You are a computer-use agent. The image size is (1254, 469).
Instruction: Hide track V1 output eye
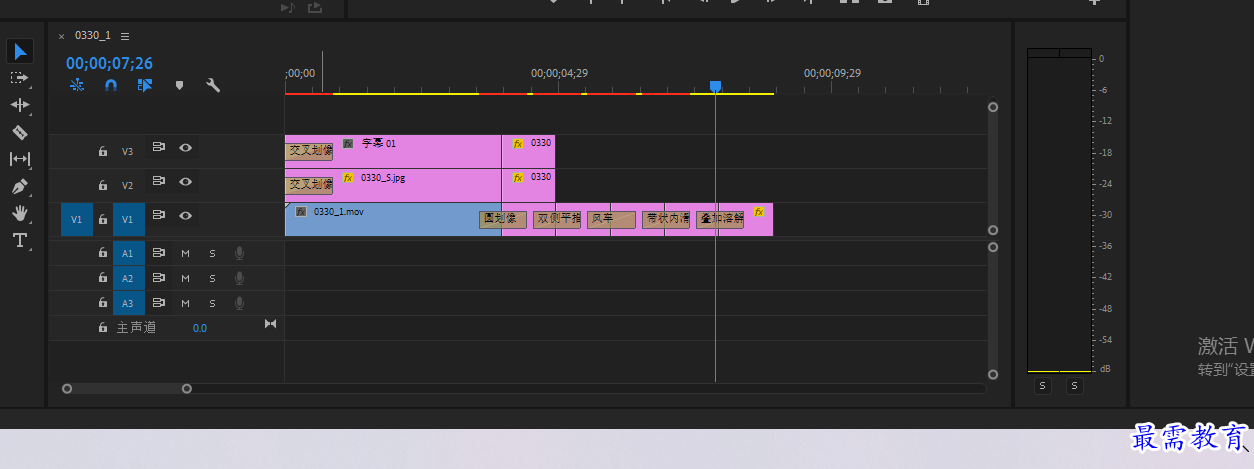(185, 215)
